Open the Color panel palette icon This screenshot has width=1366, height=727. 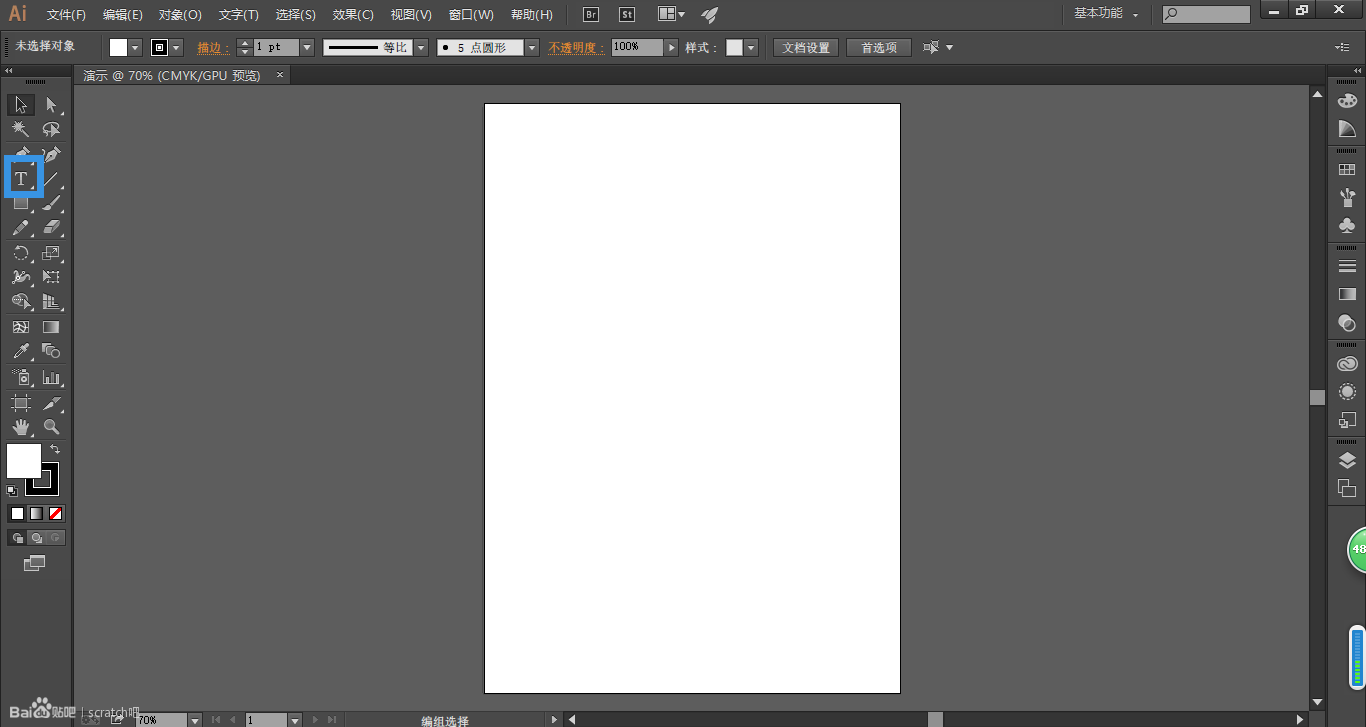tap(1347, 101)
